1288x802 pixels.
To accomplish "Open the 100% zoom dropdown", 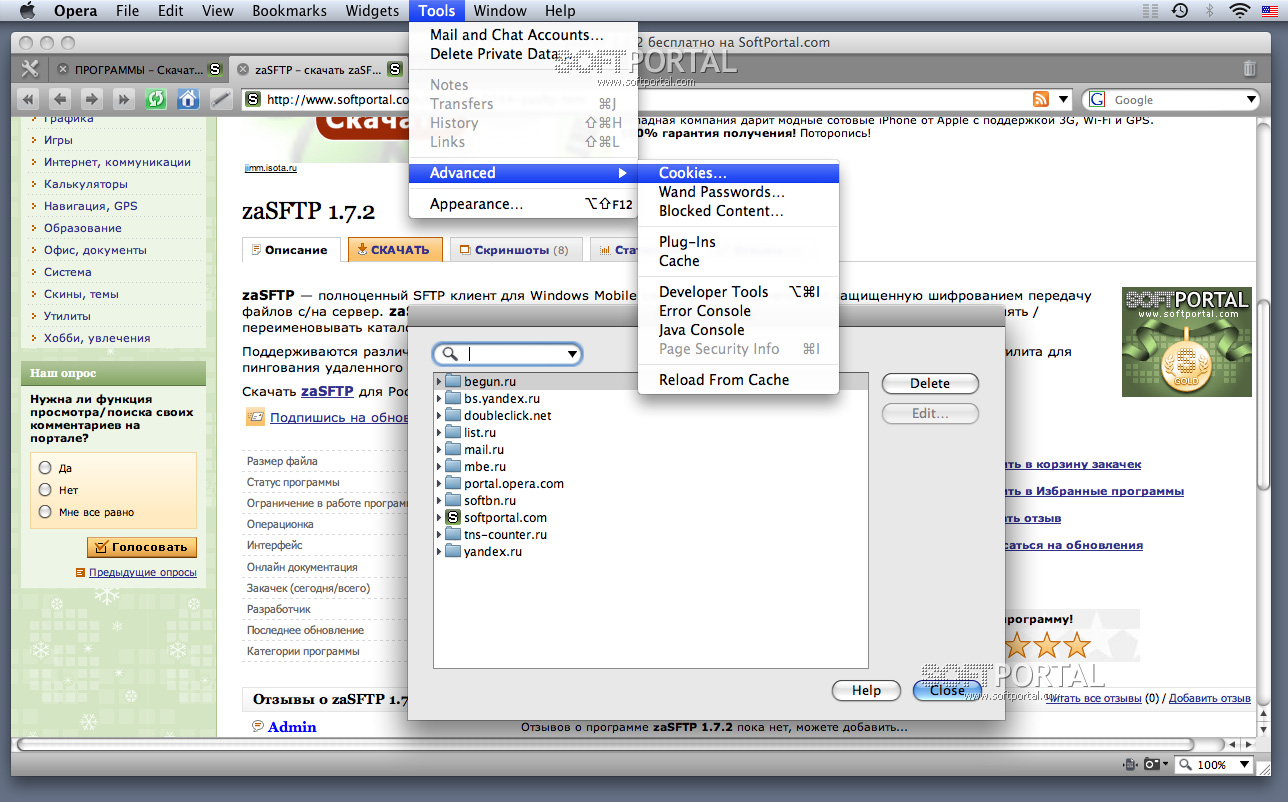I will click(1244, 764).
